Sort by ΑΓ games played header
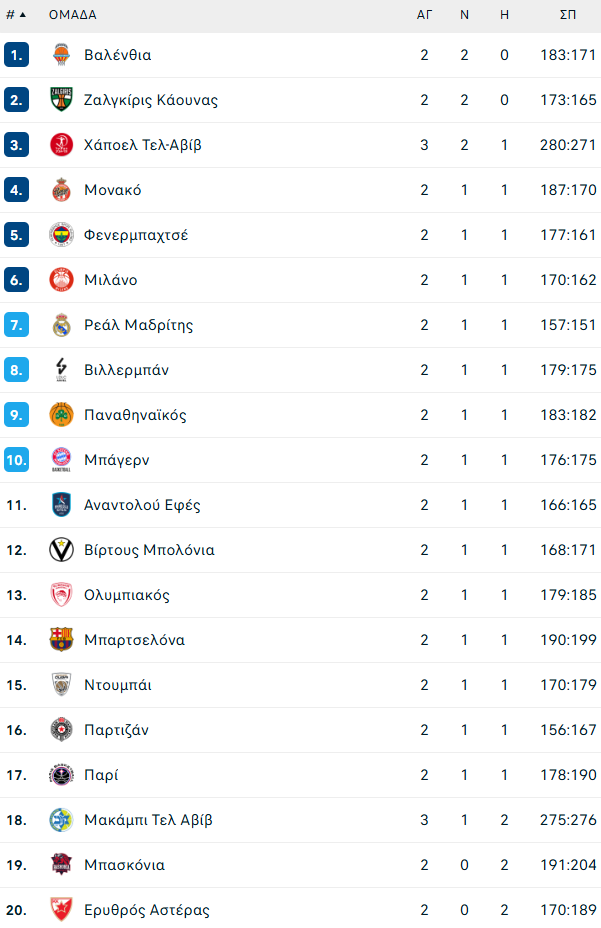 point(424,15)
